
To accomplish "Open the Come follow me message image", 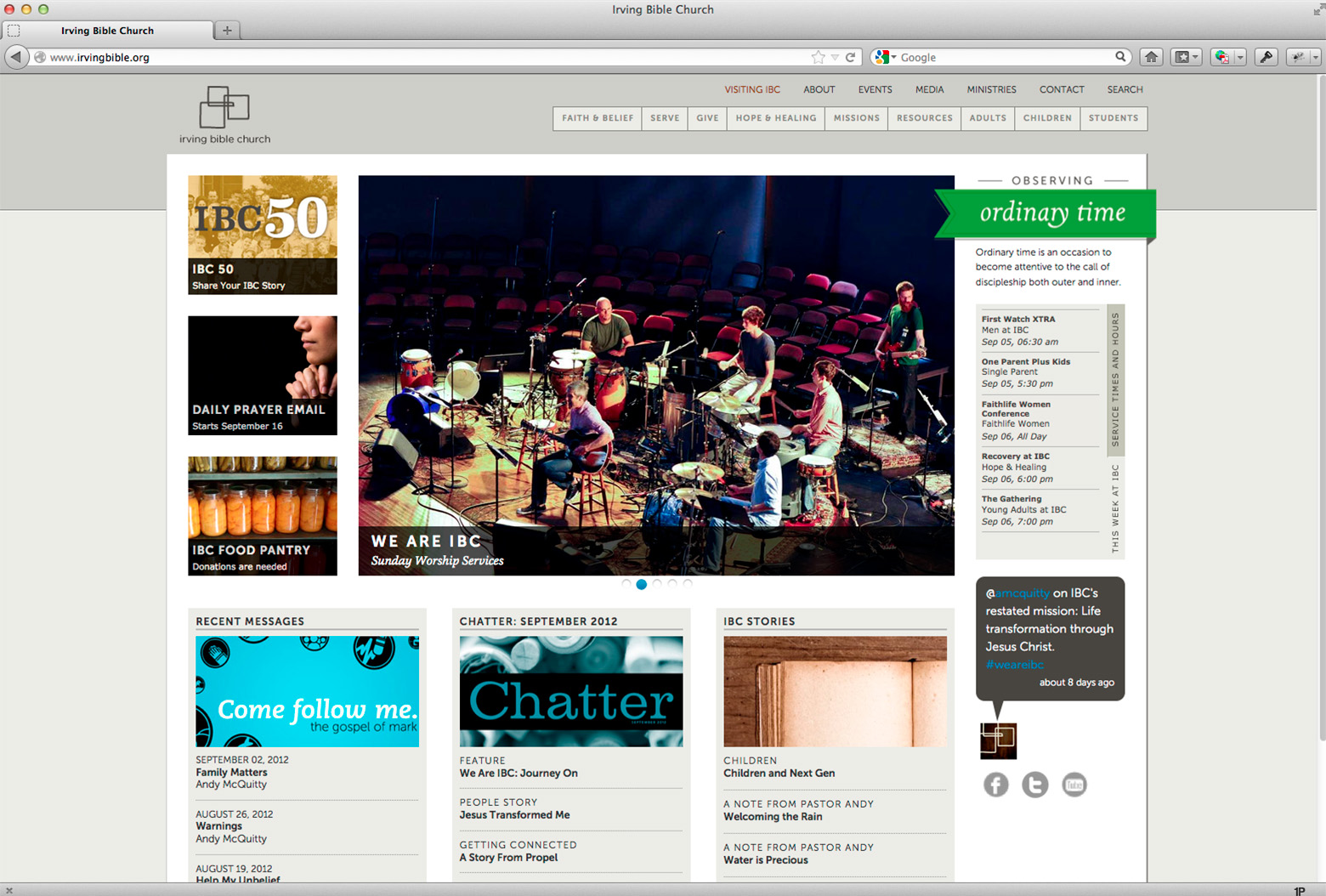I will tap(307, 691).
